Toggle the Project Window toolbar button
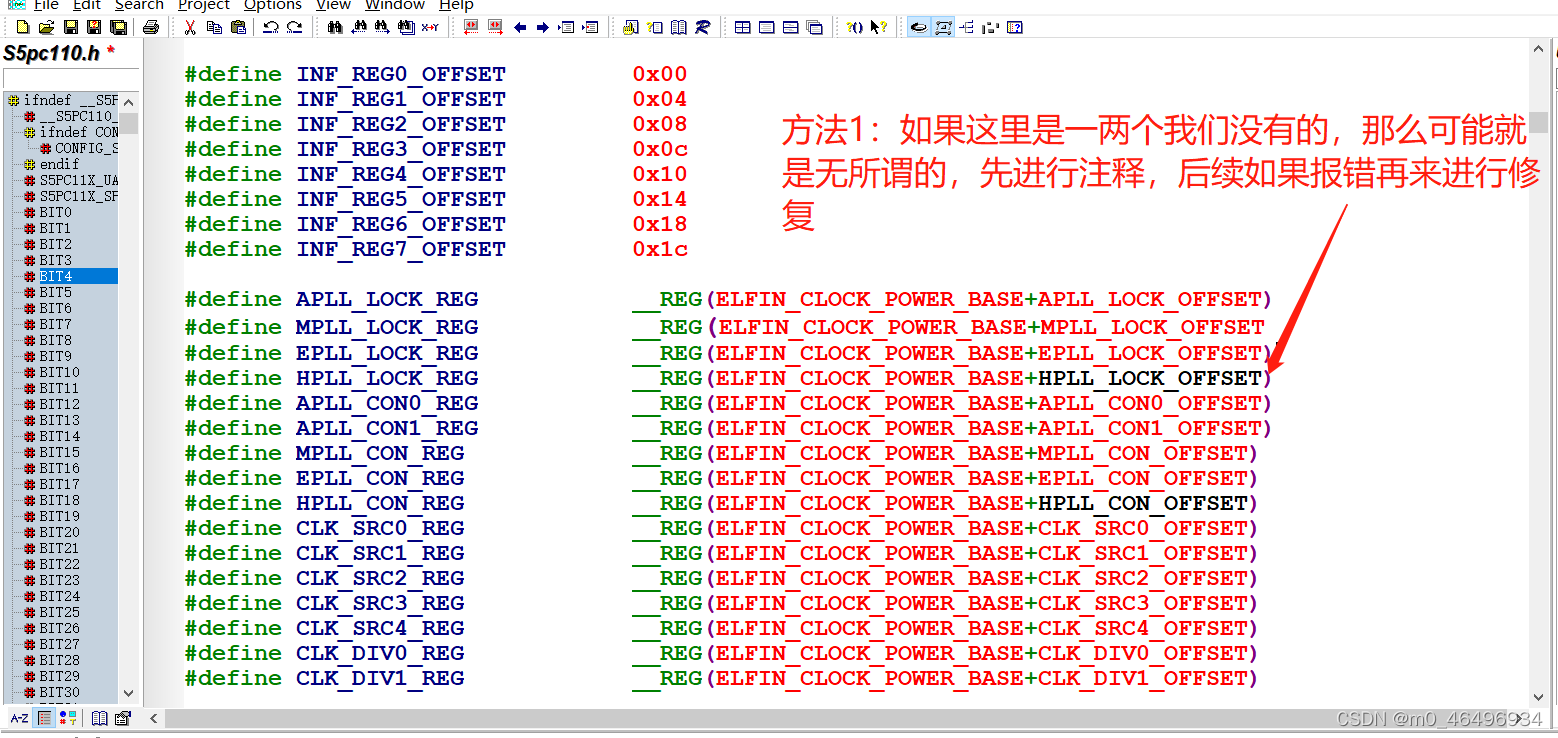This screenshot has width=1558, height=738. 918,27
